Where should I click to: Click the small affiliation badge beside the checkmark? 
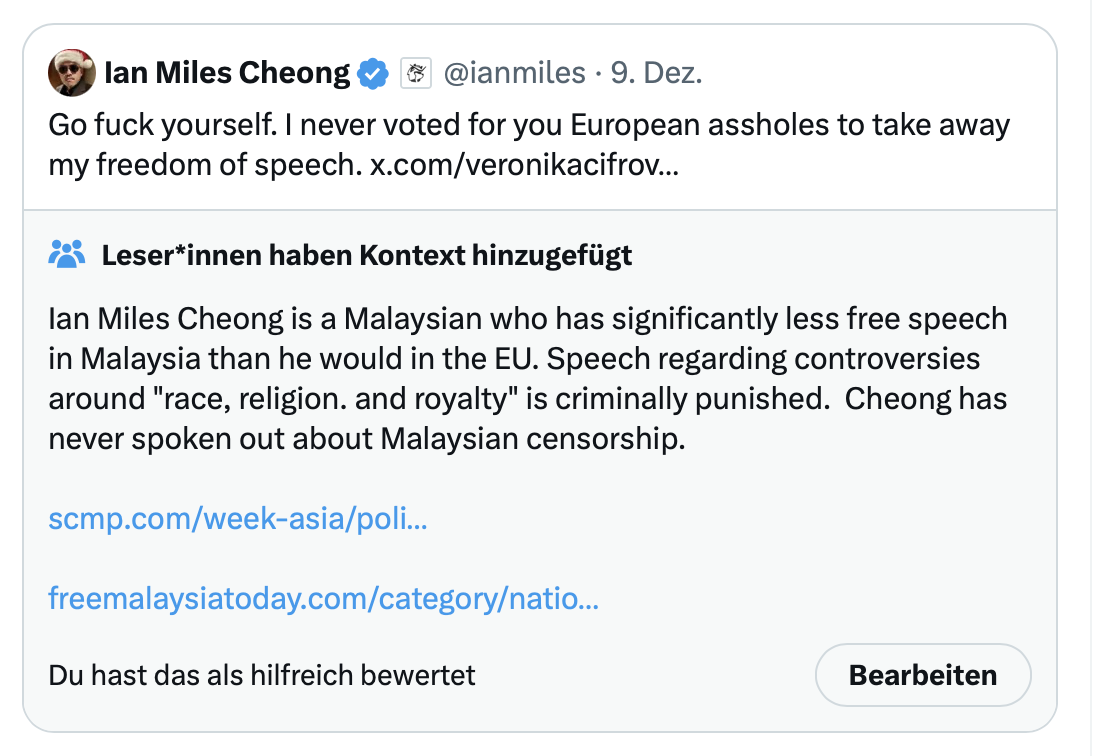point(415,73)
